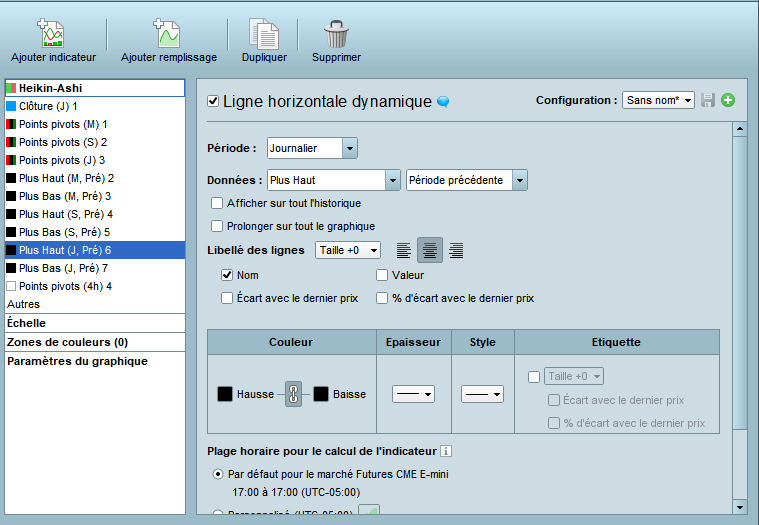
Task: Click the vertical scrollbar thumb
Action: 740,283
